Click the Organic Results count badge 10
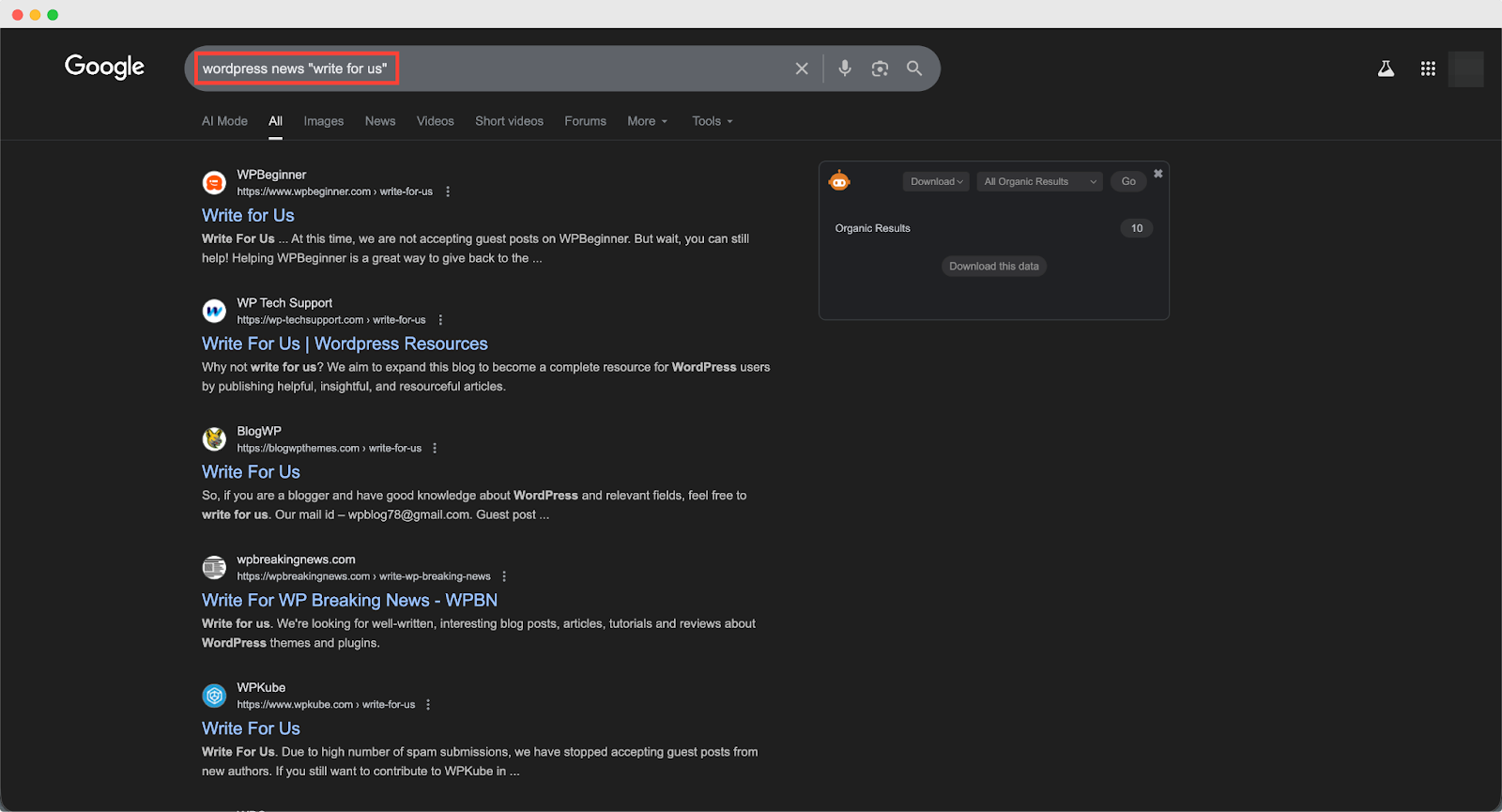 click(1137, 228)
